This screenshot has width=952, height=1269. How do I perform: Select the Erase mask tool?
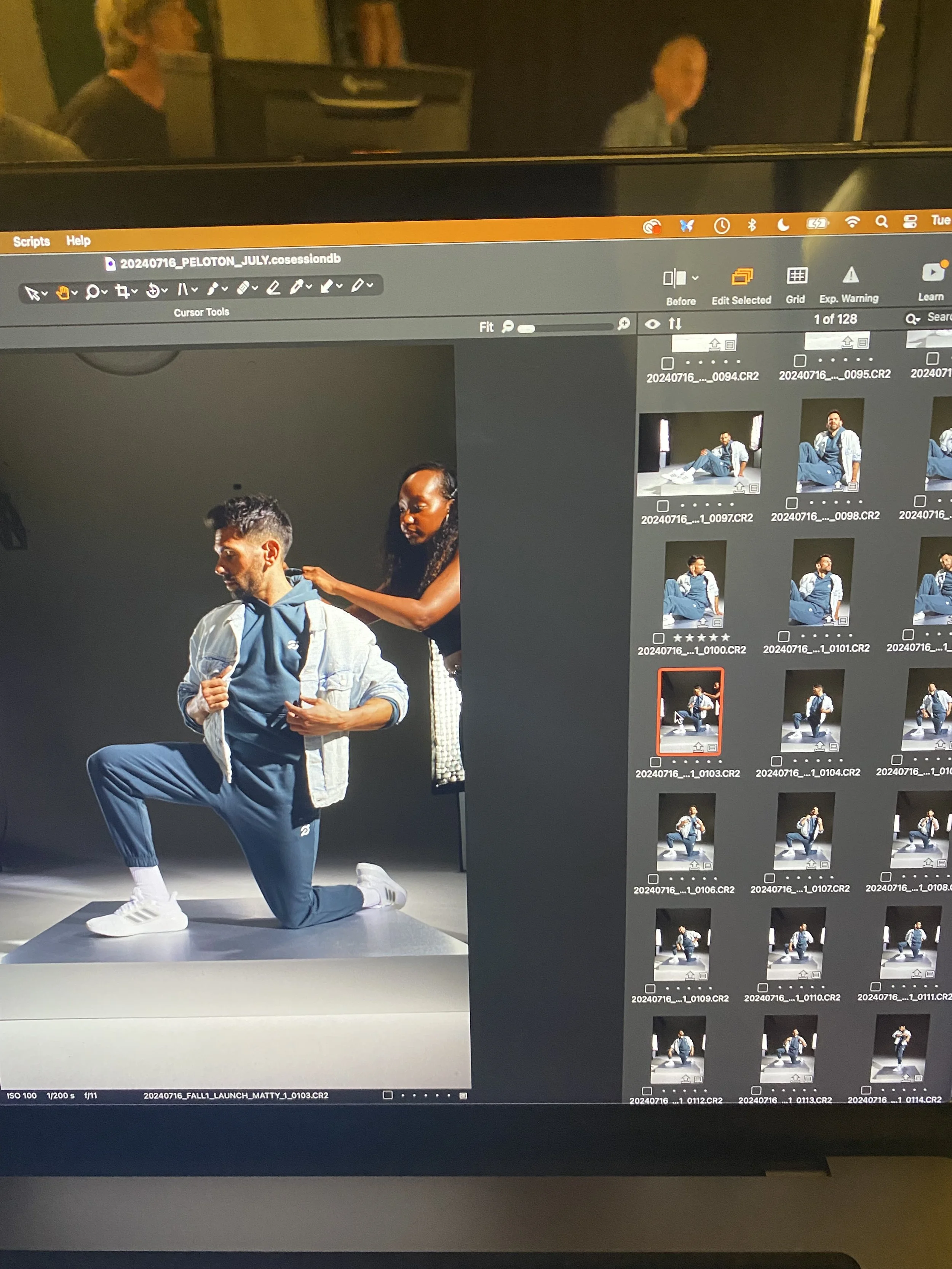tap(273, 287)
